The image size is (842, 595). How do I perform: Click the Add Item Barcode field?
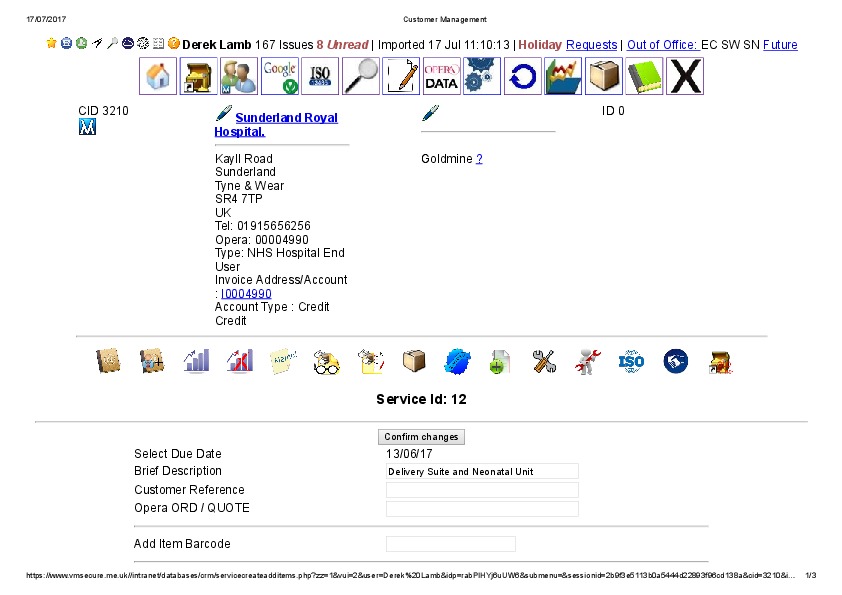click(x=450, y=544)
